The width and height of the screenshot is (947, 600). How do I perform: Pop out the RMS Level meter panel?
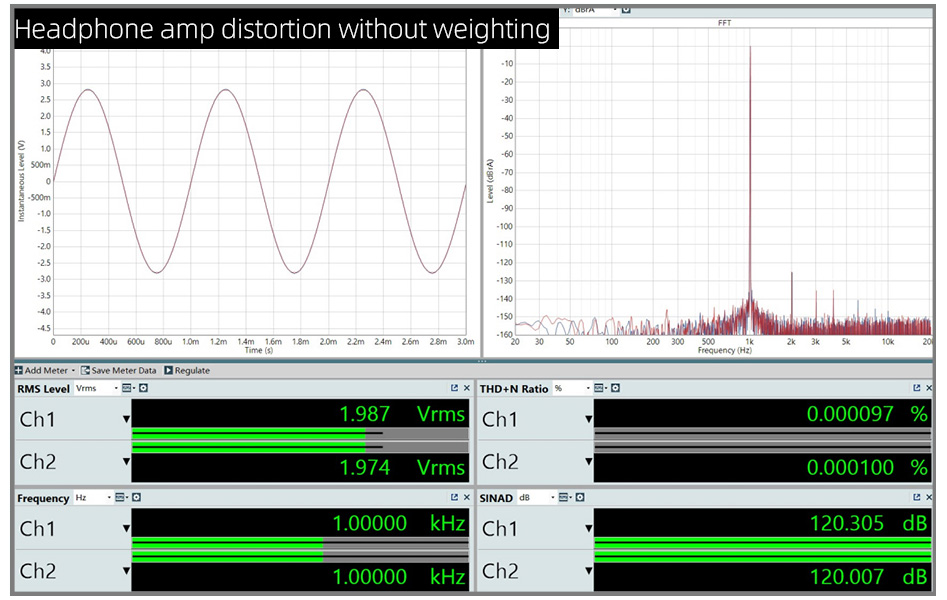454,388
